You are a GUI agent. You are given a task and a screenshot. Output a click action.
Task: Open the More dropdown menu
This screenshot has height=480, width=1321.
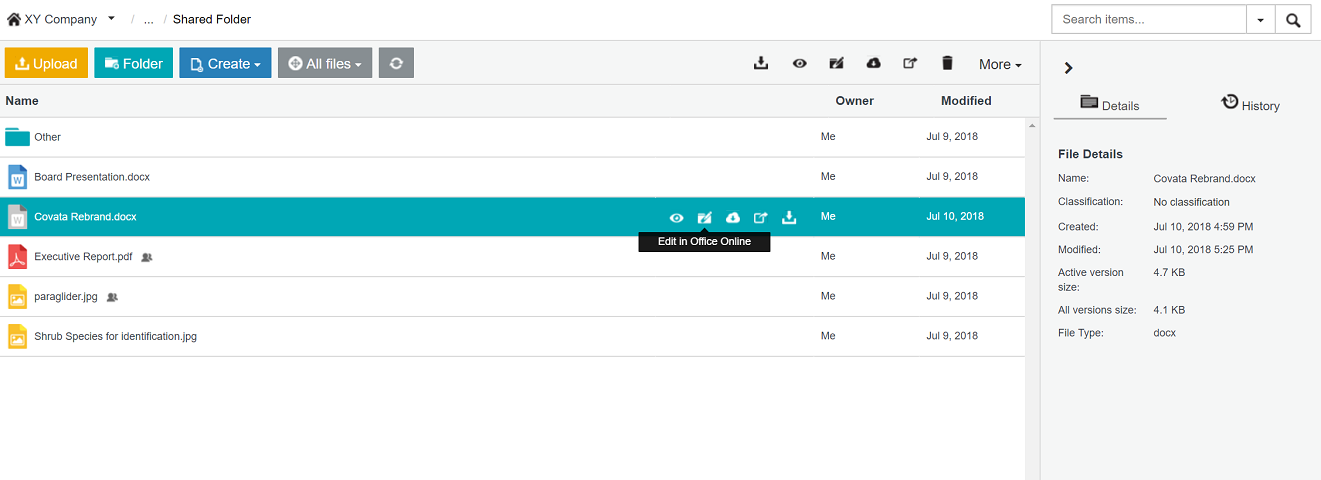(x=1000, y=64)
